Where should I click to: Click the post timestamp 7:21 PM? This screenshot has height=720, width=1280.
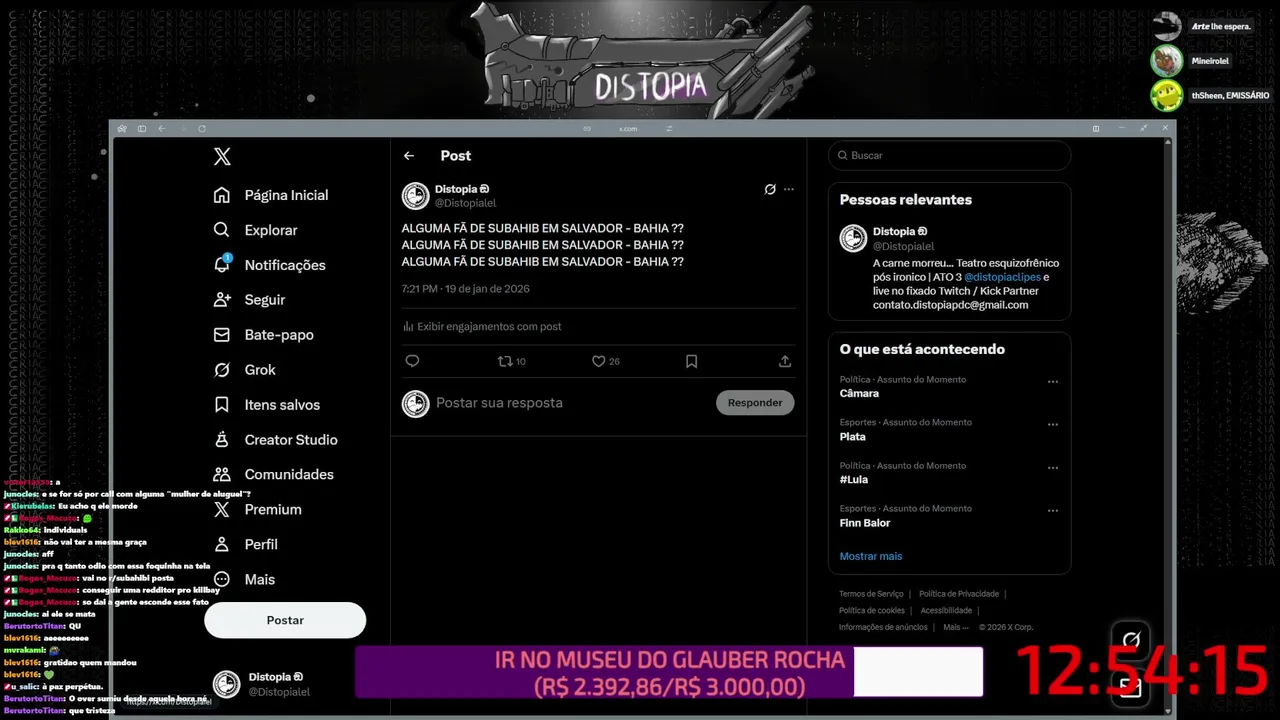[x=465, y=289]
